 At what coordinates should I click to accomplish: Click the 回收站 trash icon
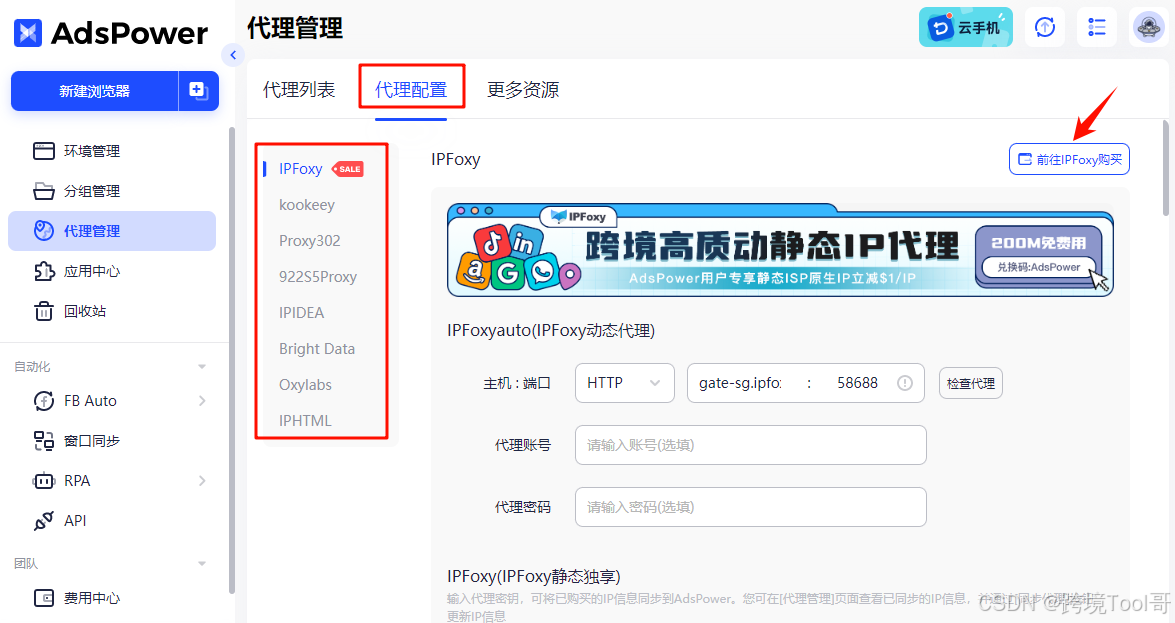pos(43,311)
